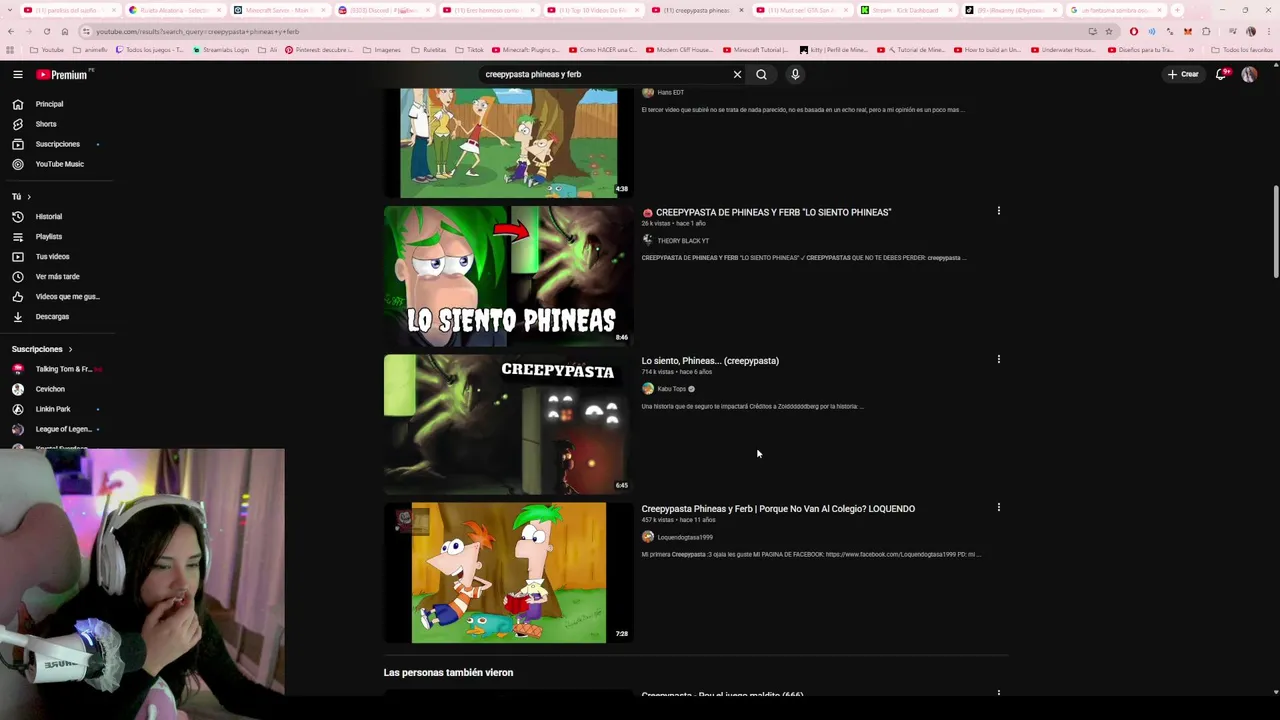This screenshot has width=1280, height=720.
Task: Switch to the Minecraft Server tab
Action: coord(278,10)
